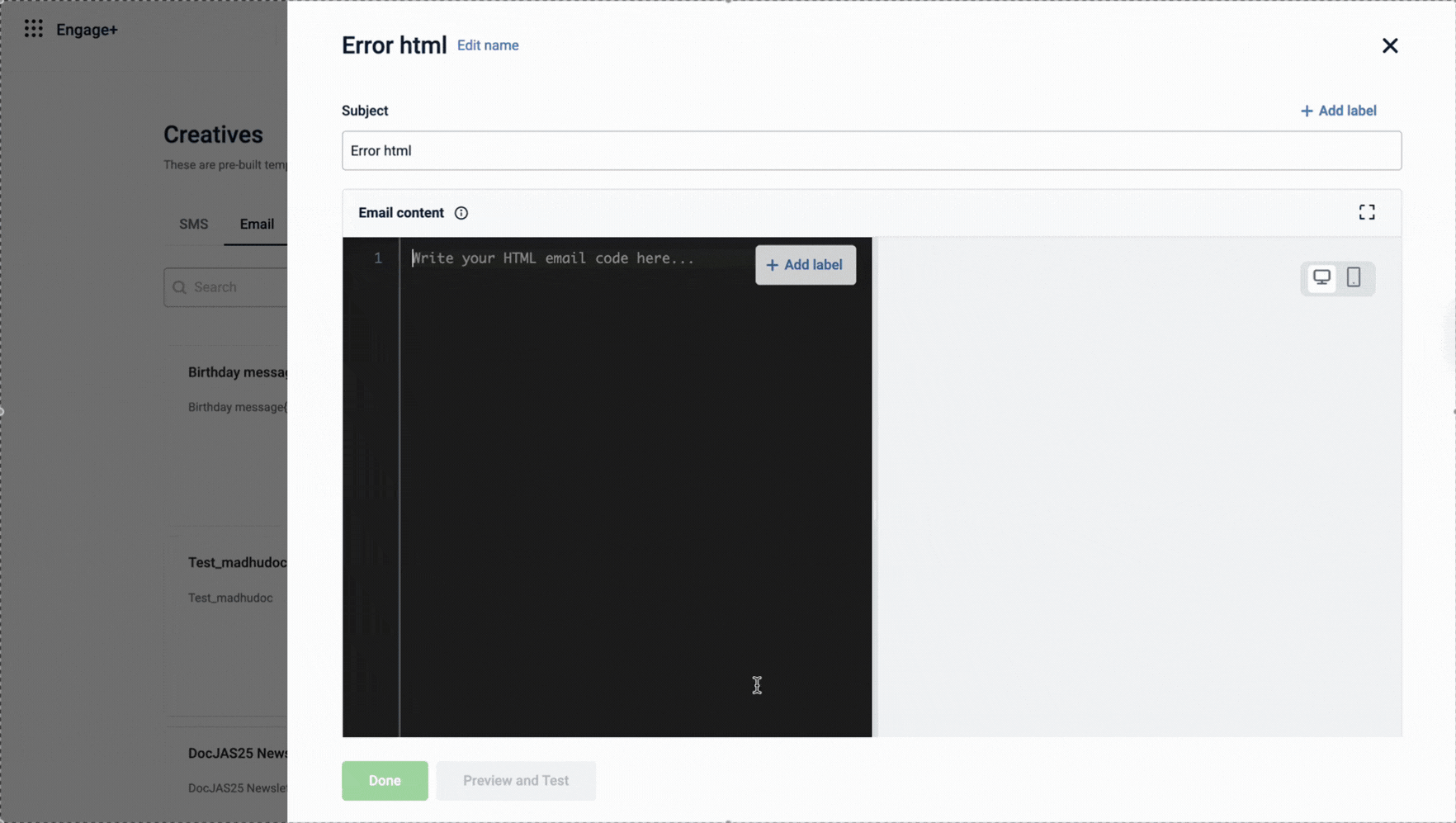The width and height of the screenshot is (1456, 823).
Task: Add label inside the HTML code editor
Action: coord(806,265)
